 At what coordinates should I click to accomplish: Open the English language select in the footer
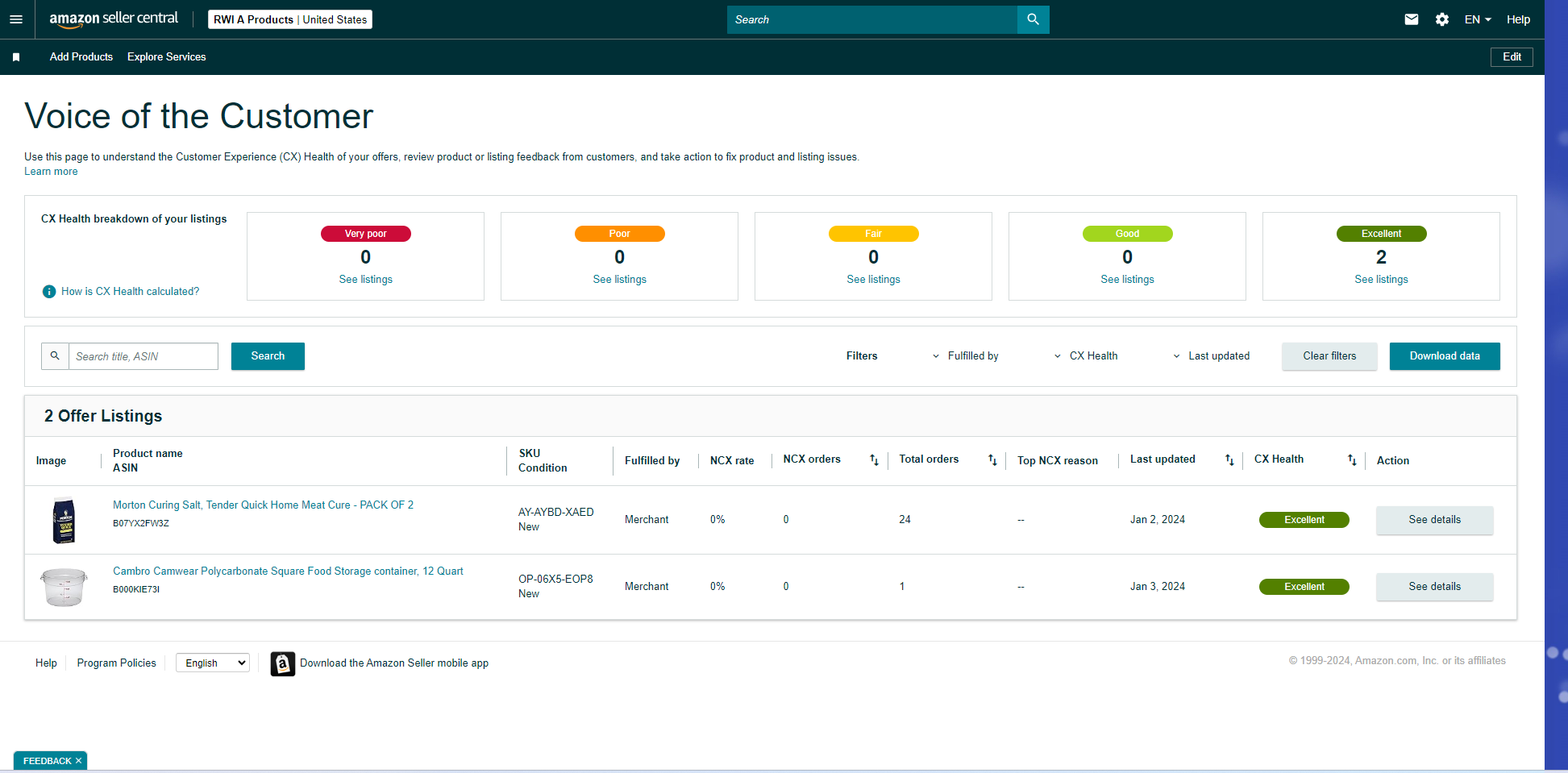213,663
